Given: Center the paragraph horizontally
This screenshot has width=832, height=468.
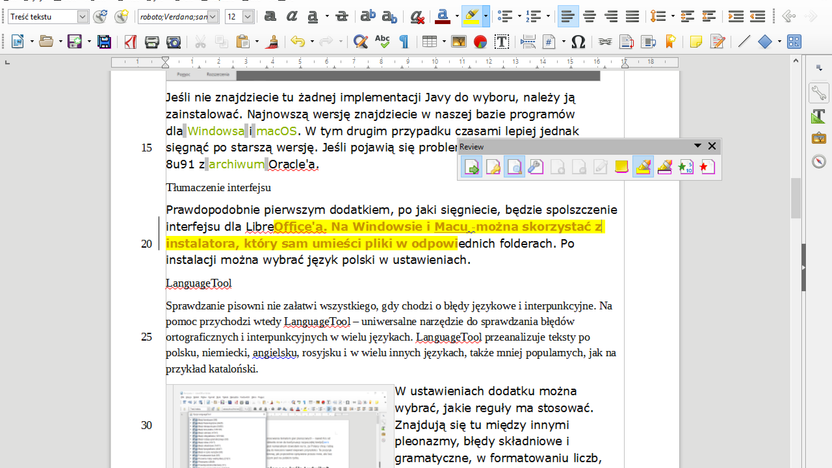Looking at the screenshot, I should (x=589, y=16).
